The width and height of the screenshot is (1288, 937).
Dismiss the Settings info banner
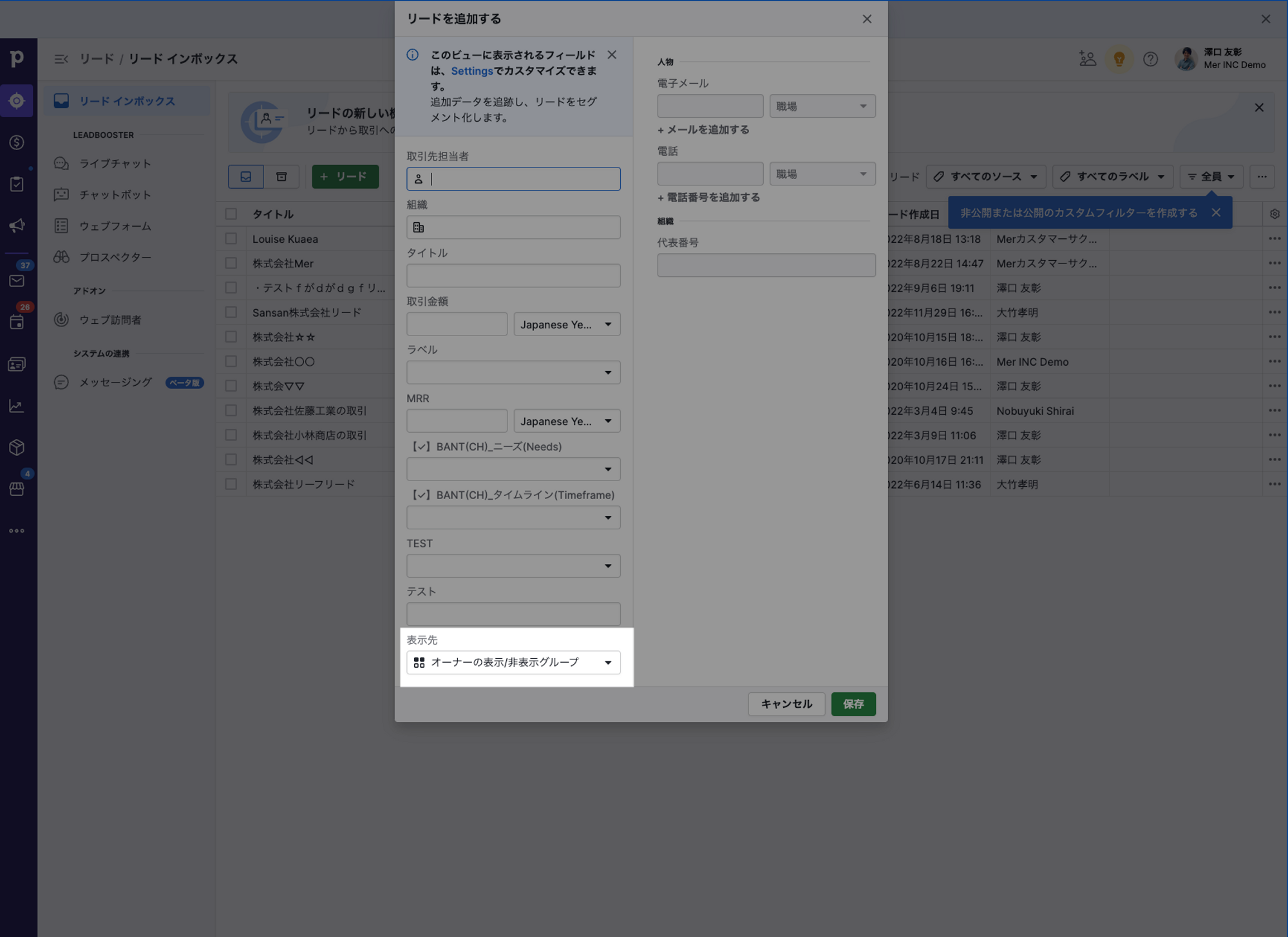pos(612,55)
